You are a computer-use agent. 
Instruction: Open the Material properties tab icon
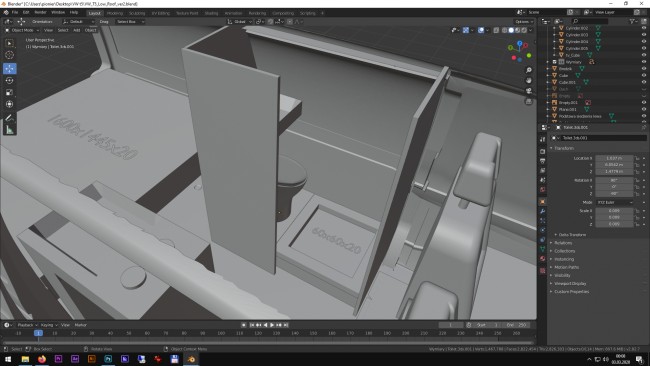[x=543, y=259]
